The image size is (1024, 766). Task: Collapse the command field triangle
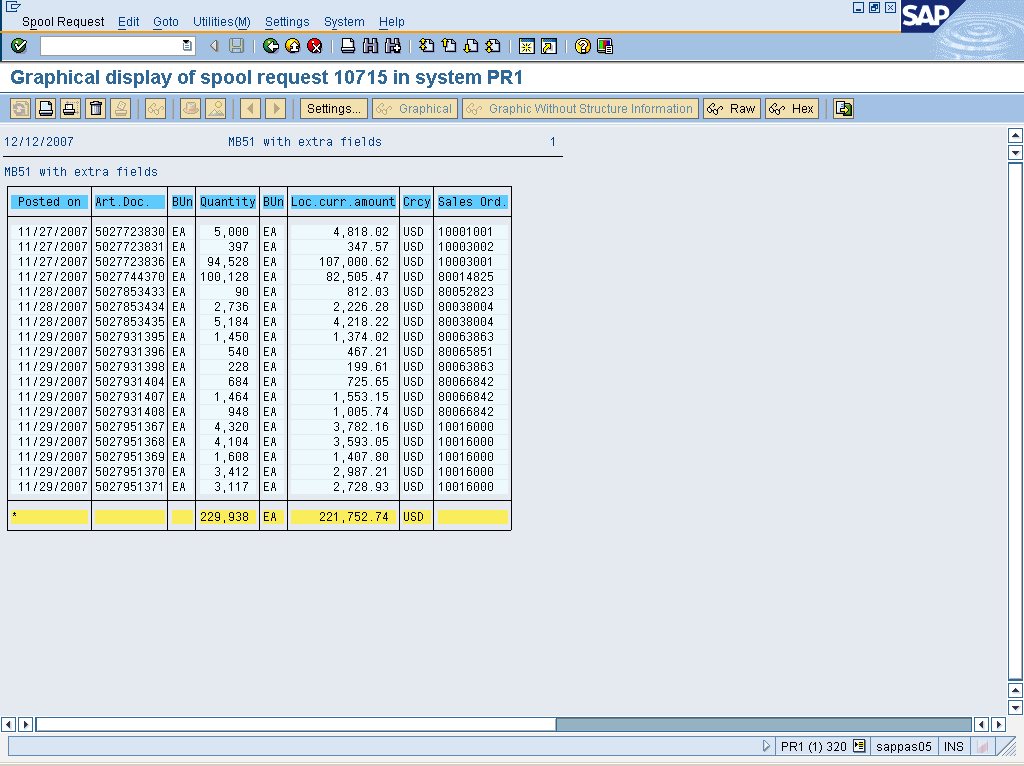[214, 46]
